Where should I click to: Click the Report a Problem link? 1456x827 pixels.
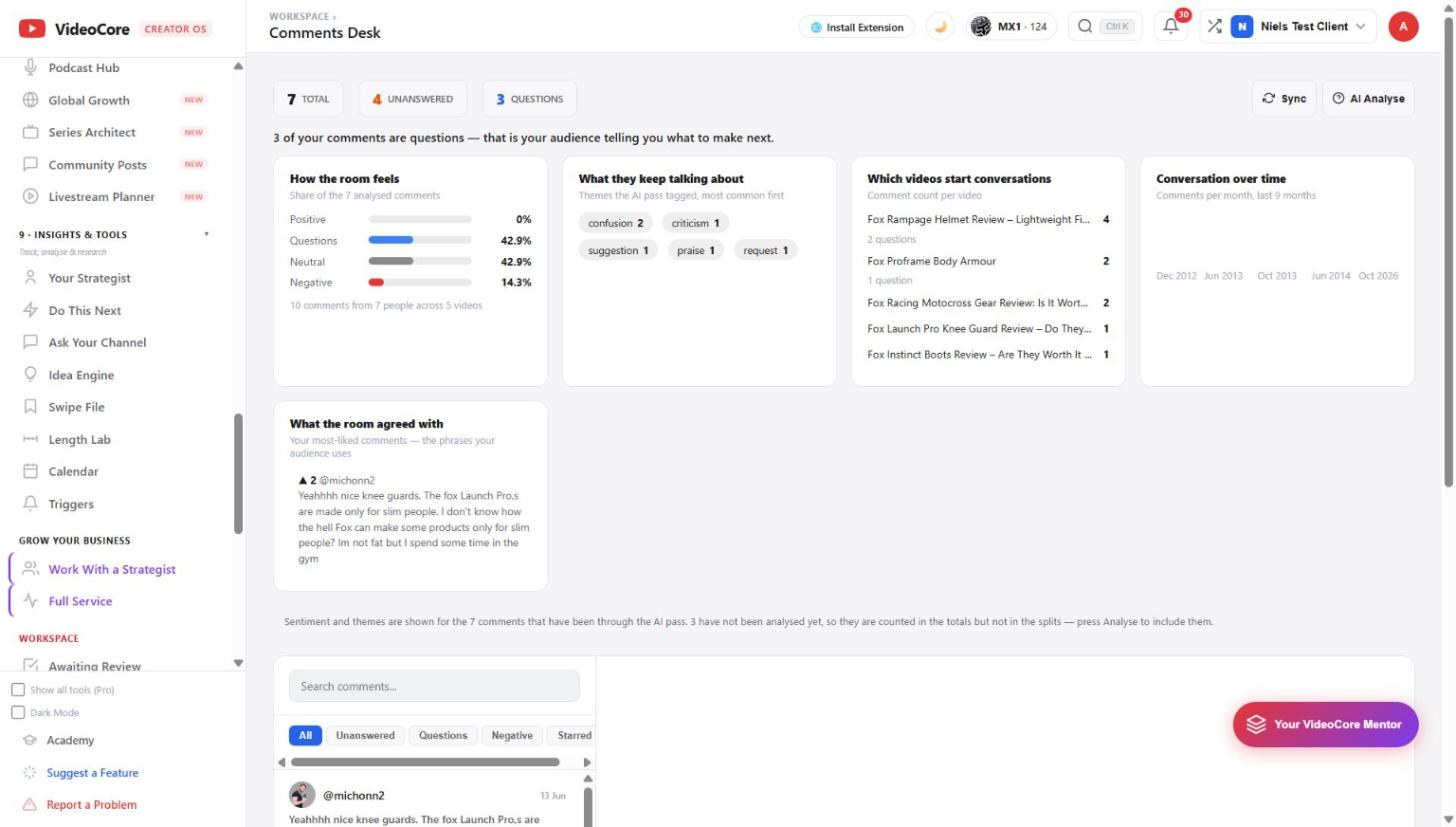pyautogui.click(x=91, y=804)
